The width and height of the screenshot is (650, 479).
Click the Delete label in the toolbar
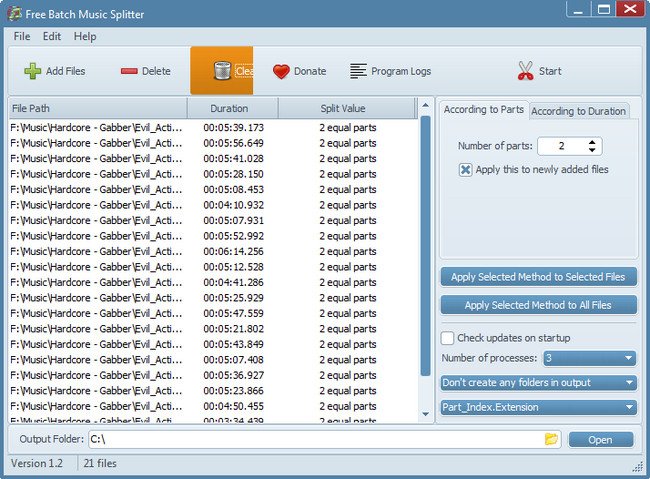pos(156,71)
